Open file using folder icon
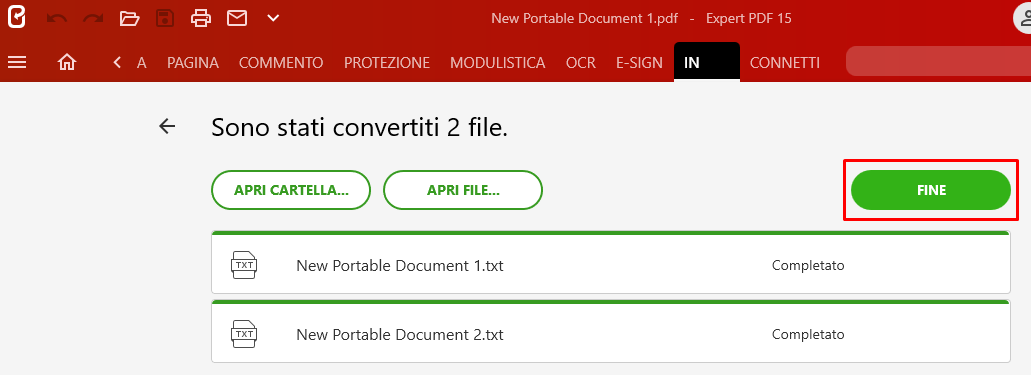The width and height of the screenshot is (1031, 375). [x=130, y=18]
